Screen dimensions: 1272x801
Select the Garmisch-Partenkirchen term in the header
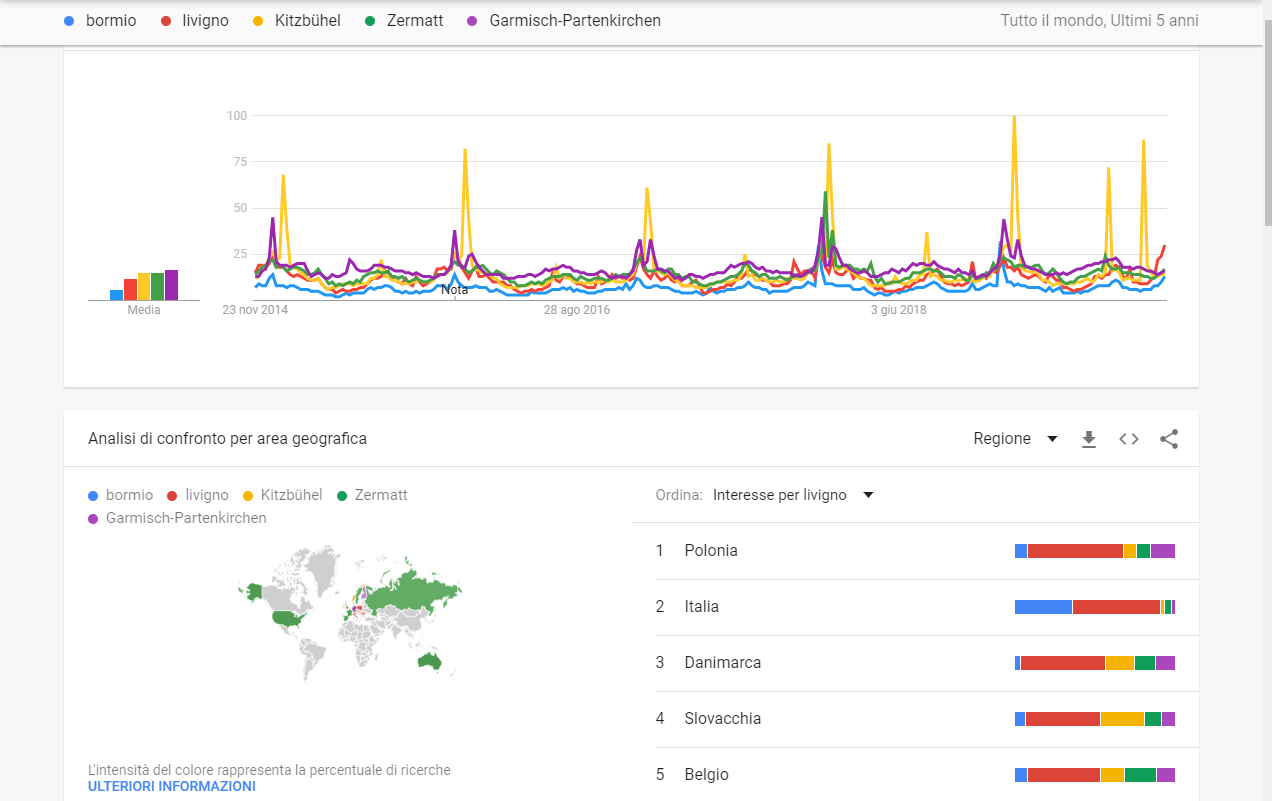tap(564, 20)
